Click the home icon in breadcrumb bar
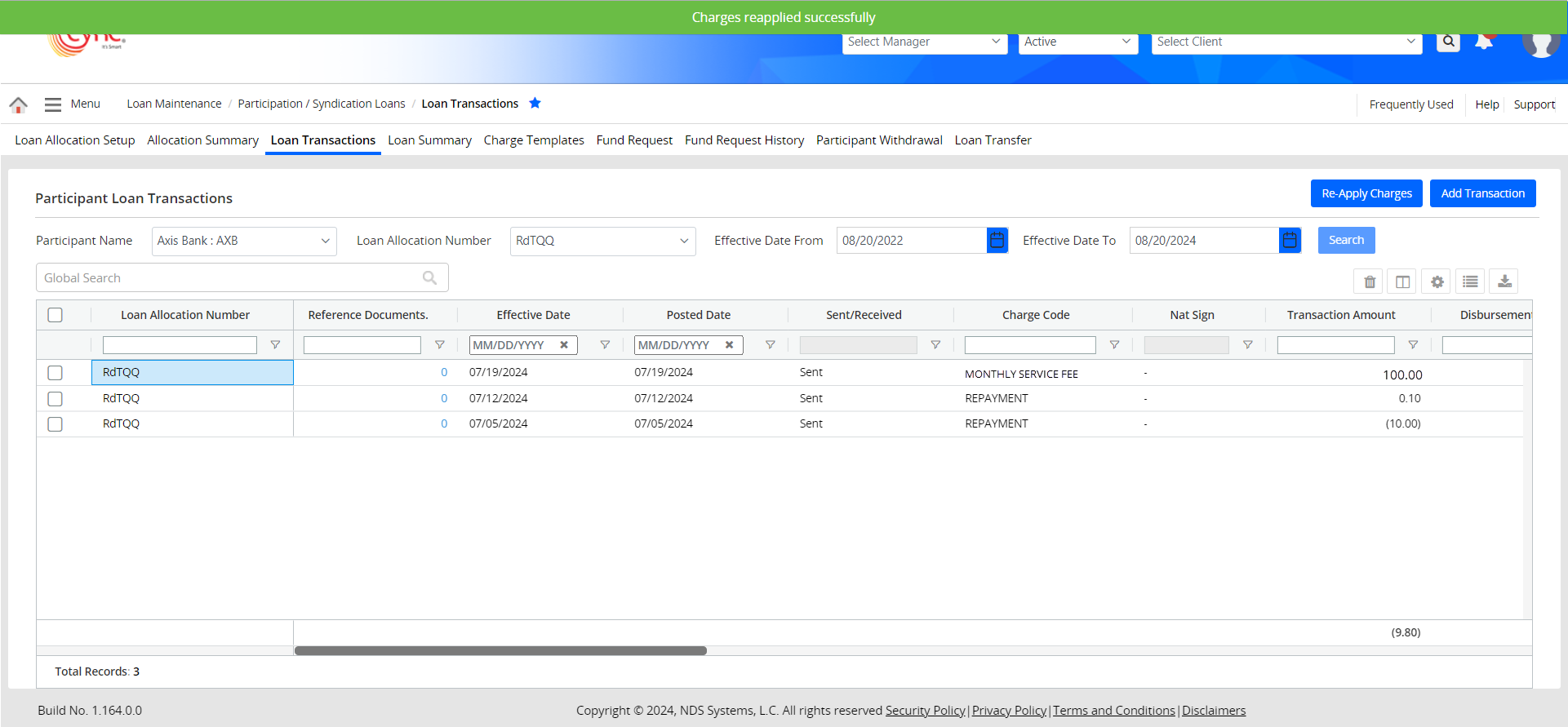1568x727 pixels. [18, 104]
